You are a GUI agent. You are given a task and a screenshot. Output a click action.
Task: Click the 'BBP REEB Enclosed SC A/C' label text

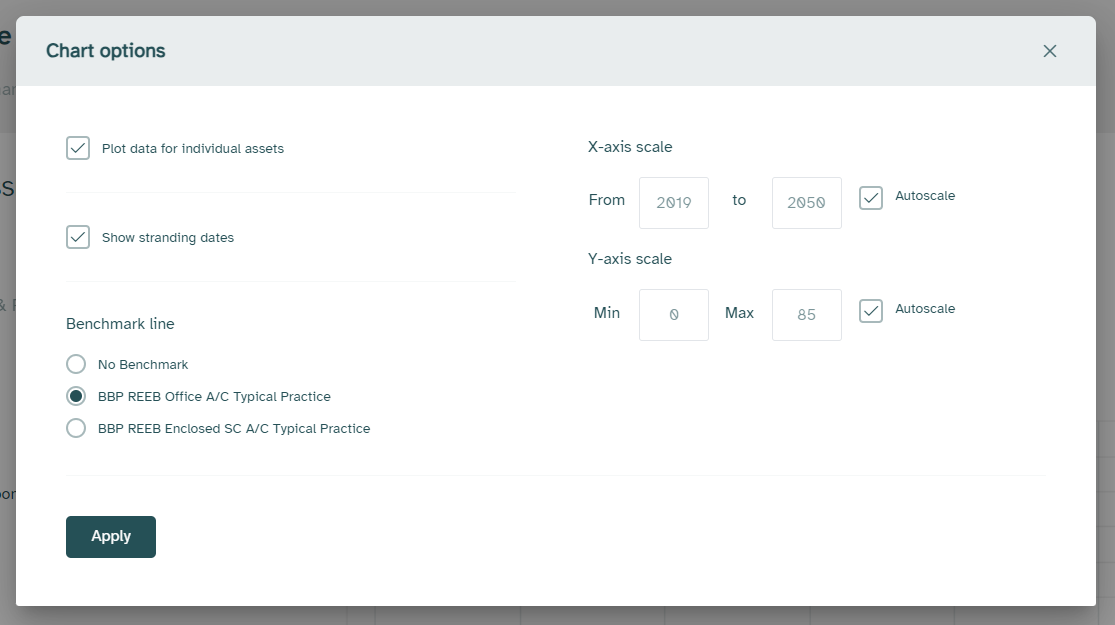234,429
